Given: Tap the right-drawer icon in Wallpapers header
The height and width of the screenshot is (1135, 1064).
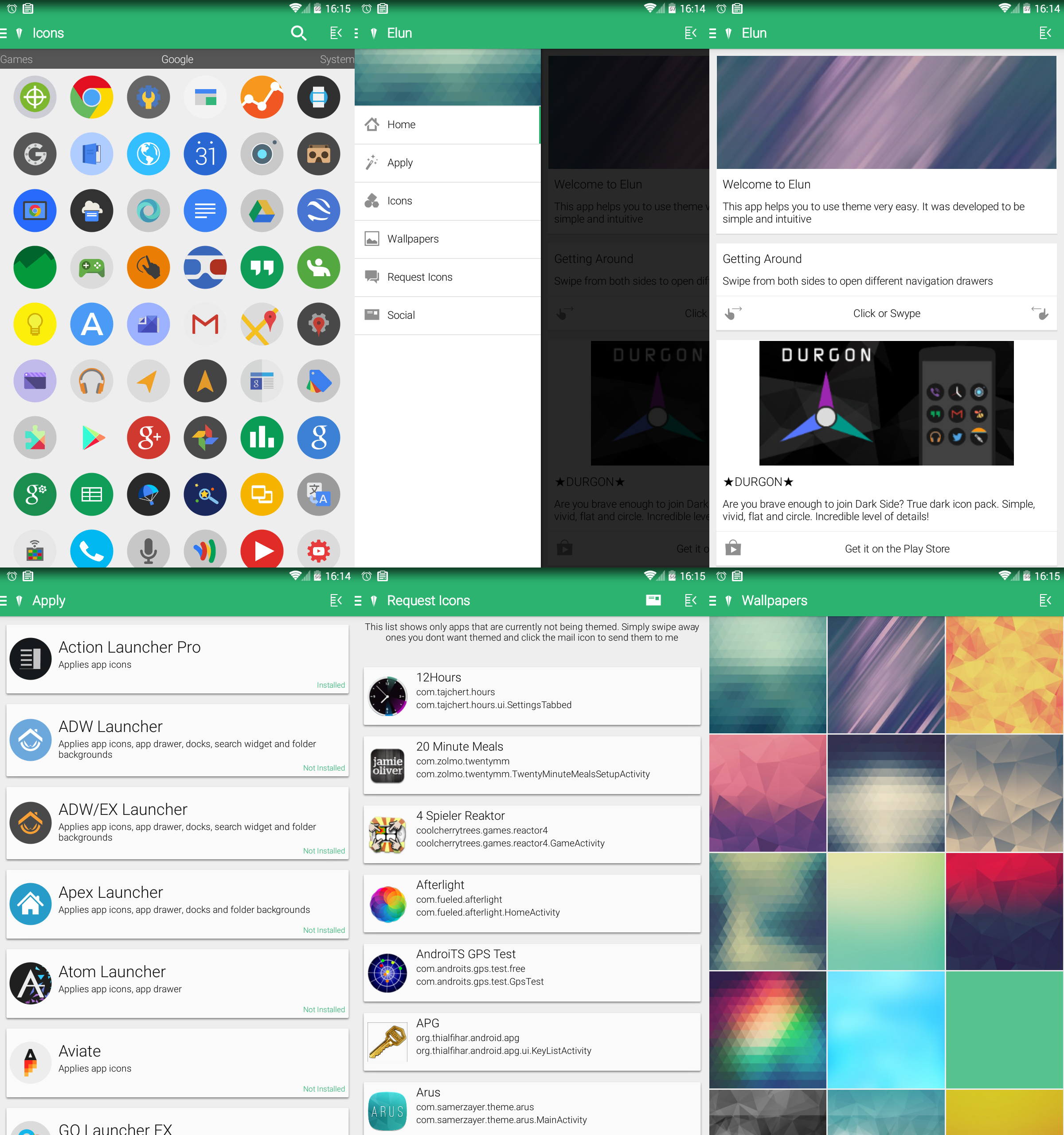Looking at the screenshot, I should (1044, 600).
